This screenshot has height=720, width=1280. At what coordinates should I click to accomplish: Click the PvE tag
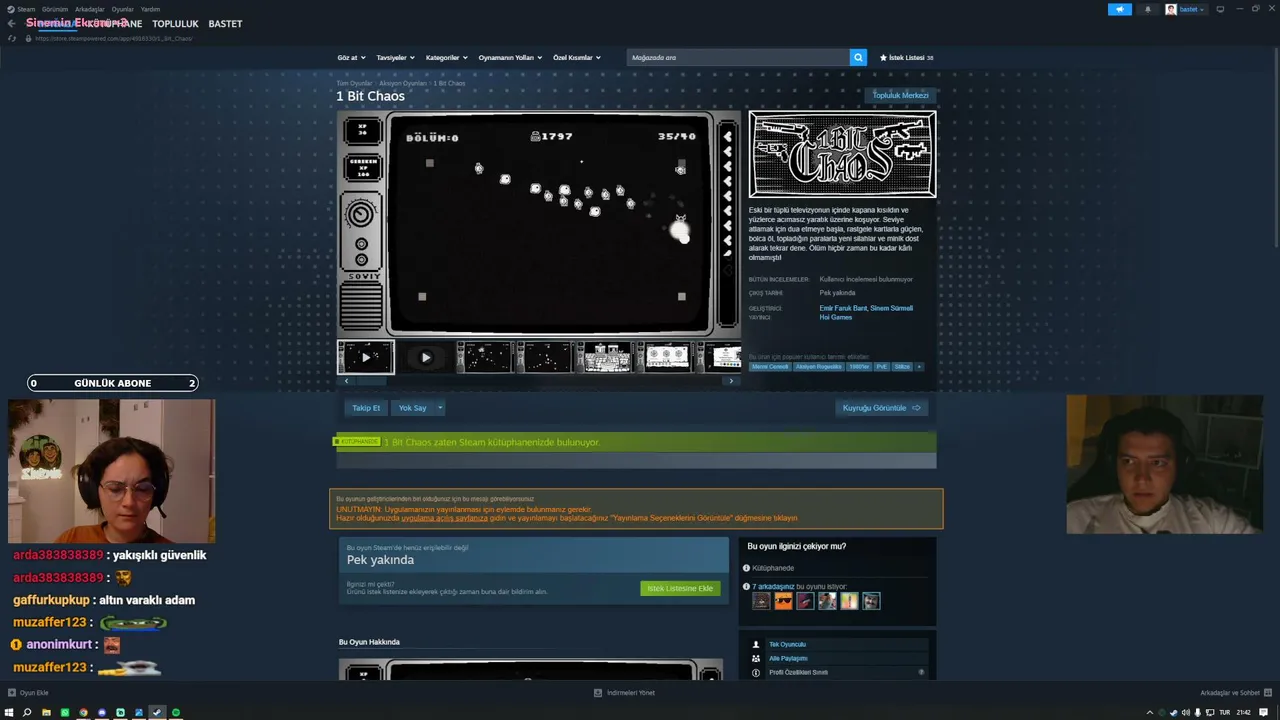coord(881,367)
